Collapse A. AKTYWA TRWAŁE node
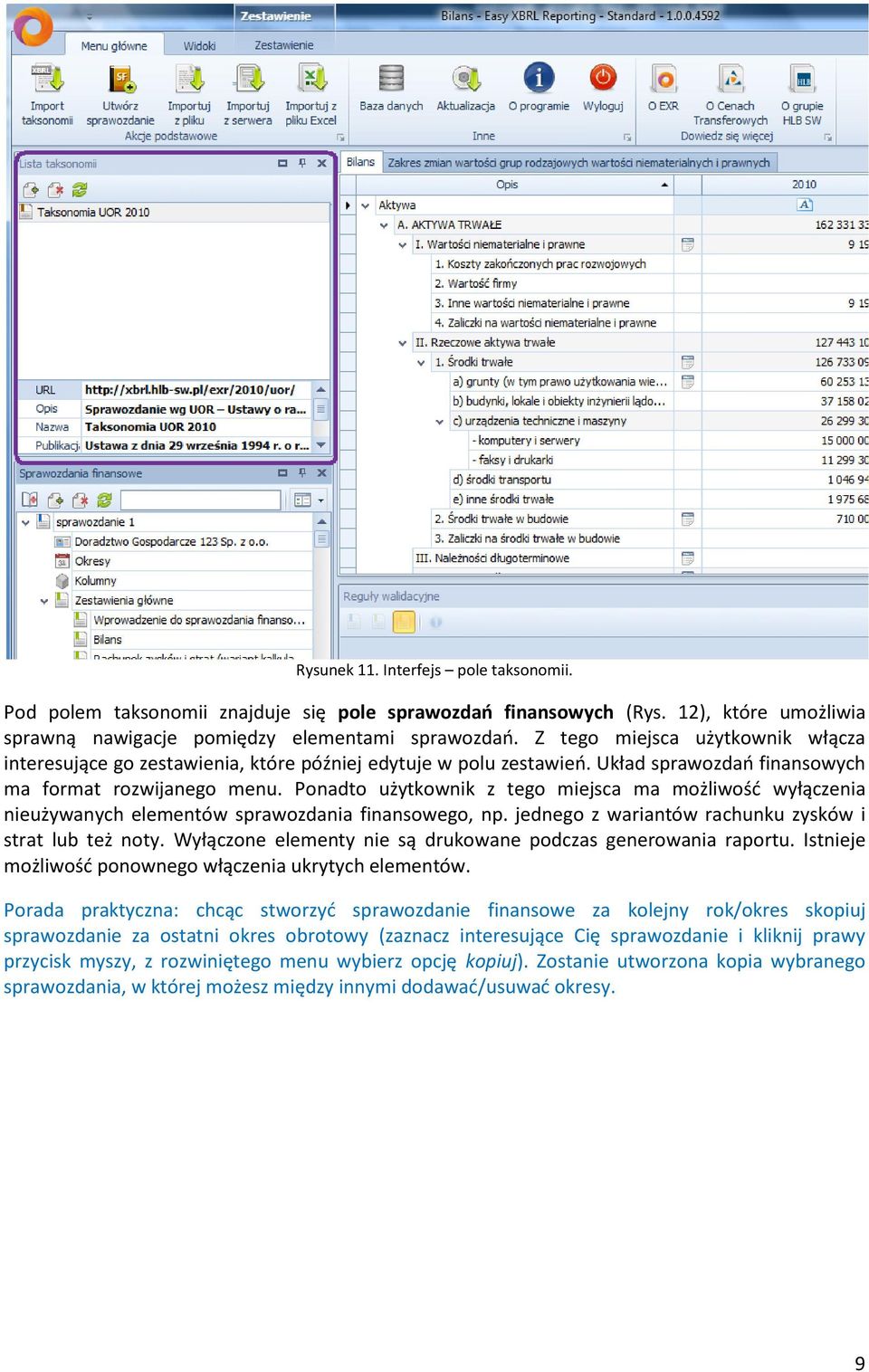869x1372 pixels. (384, 224)
